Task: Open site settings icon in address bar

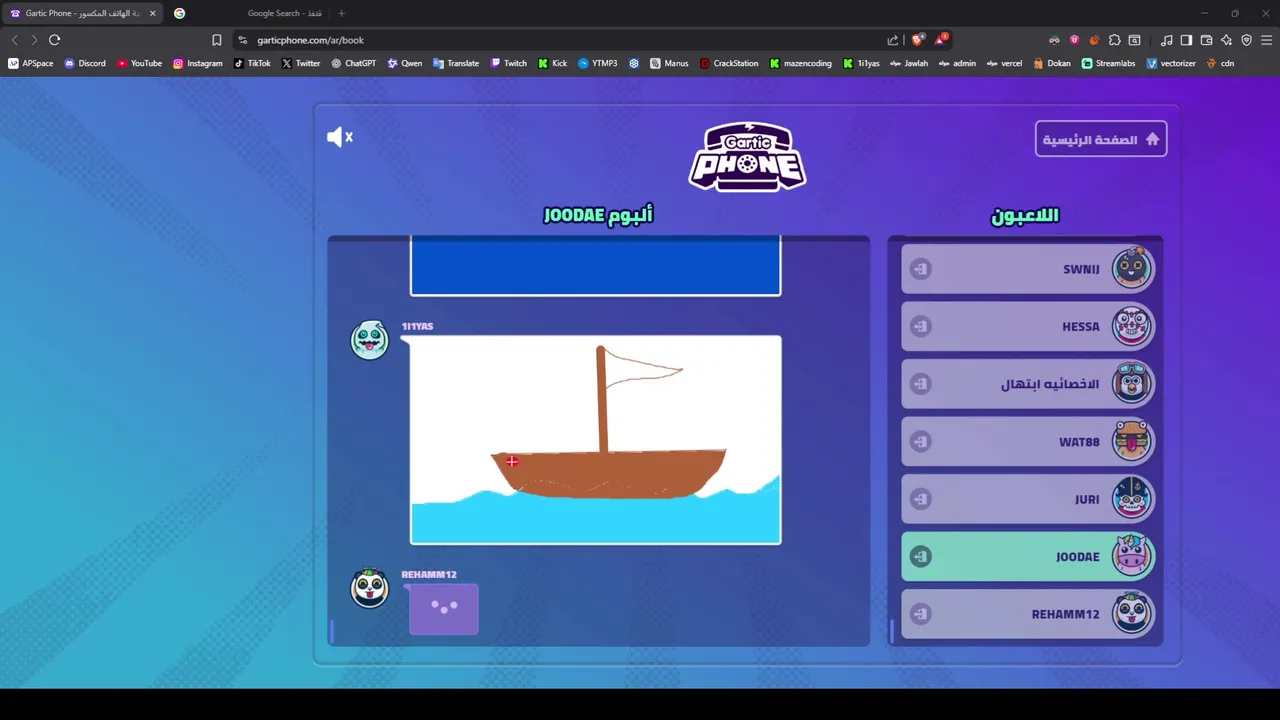Action: pos(242,40)
